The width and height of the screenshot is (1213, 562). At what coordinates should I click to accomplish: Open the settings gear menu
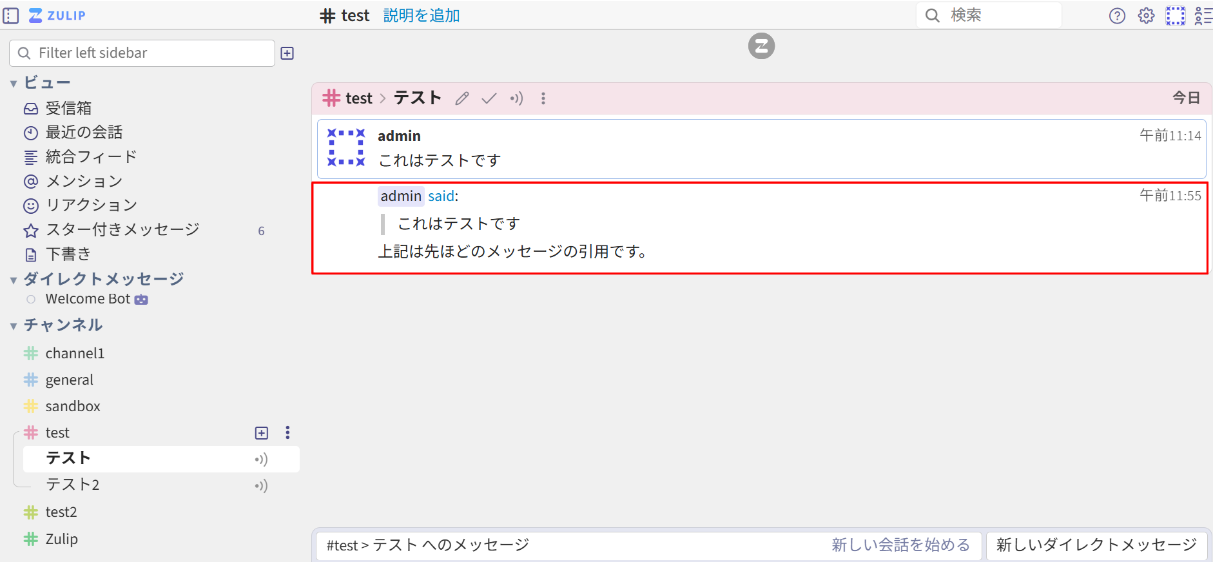(x=1146, y=15)
